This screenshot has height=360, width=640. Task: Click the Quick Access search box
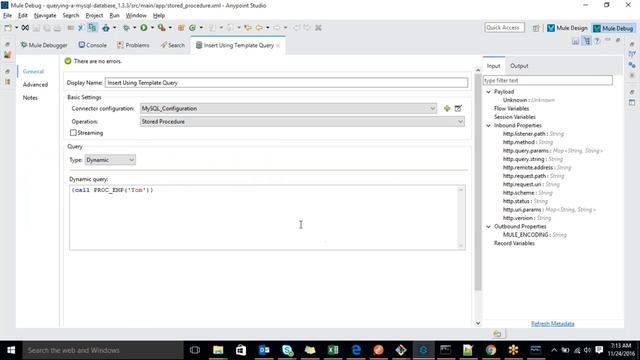504,28
